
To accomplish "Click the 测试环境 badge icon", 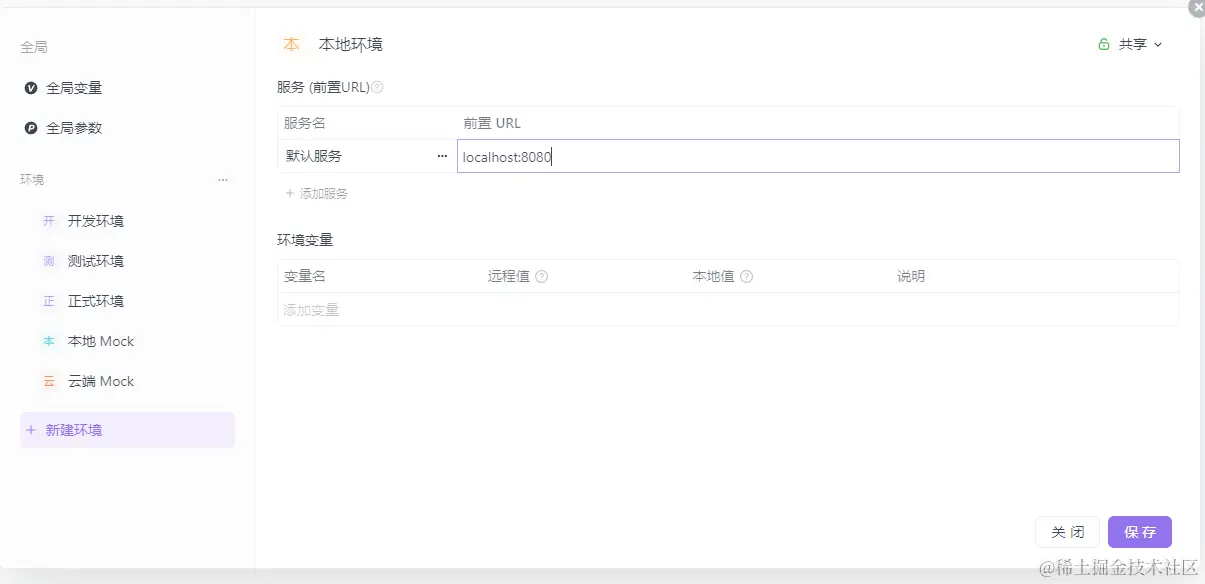I will click(x=49, y=261).
